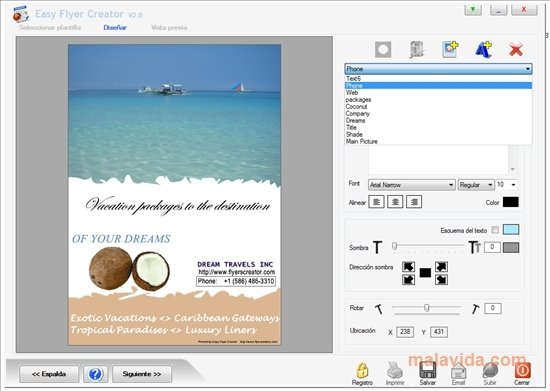Screen dimensions: 550x391
Task: Click the rotation value input field
Action: coord(493,308)
